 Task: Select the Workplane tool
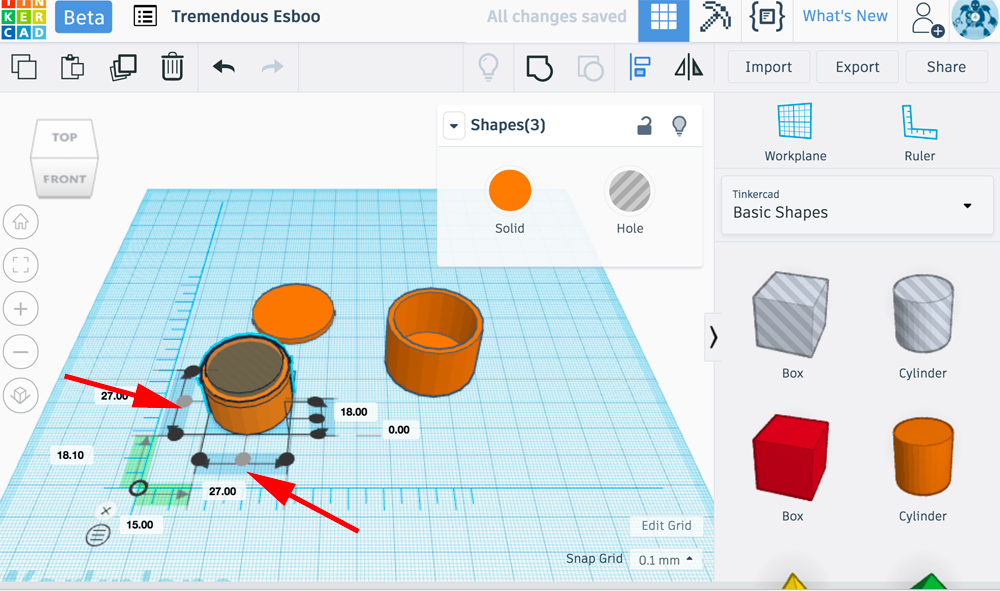click(795, 132)
